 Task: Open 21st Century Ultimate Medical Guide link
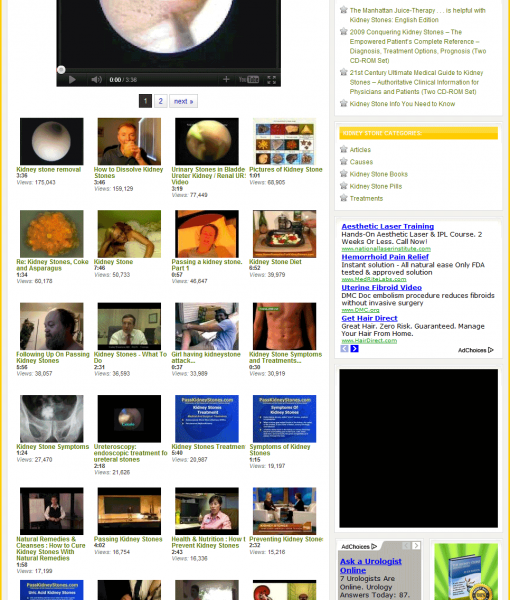pyautogui.click(x=416, y=82)
